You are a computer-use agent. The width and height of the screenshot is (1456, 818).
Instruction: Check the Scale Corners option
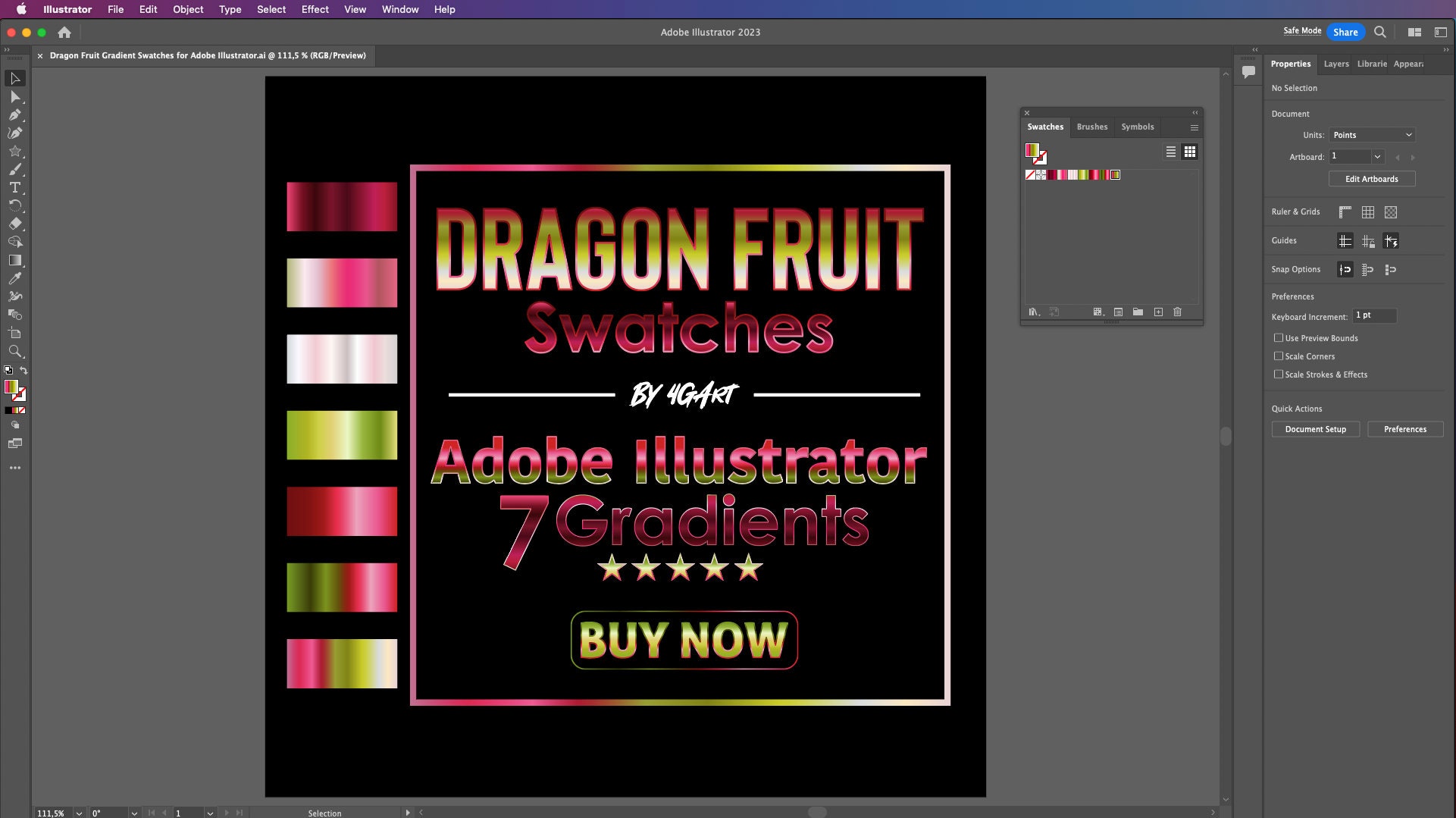[1279, 356]
